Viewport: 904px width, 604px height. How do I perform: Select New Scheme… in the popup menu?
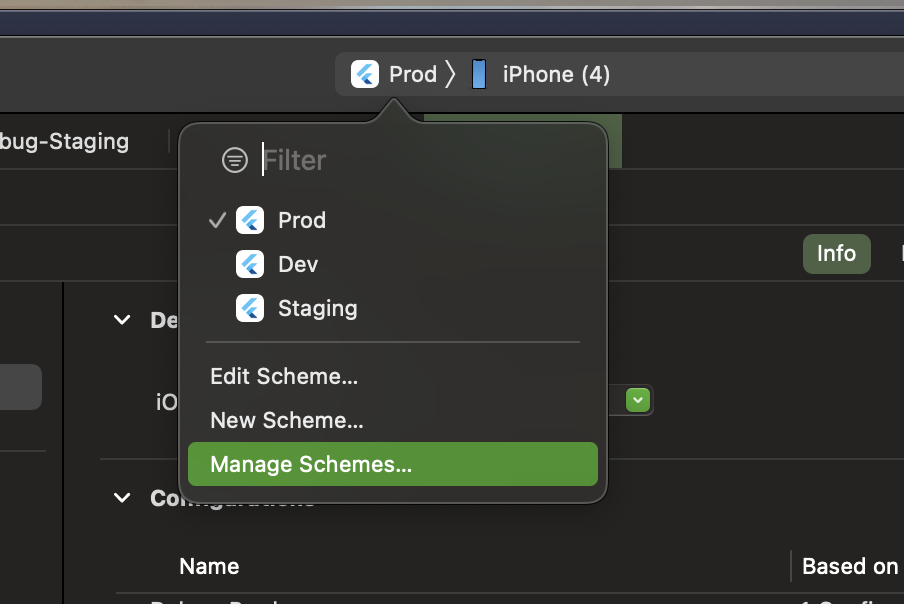(287, 420)
